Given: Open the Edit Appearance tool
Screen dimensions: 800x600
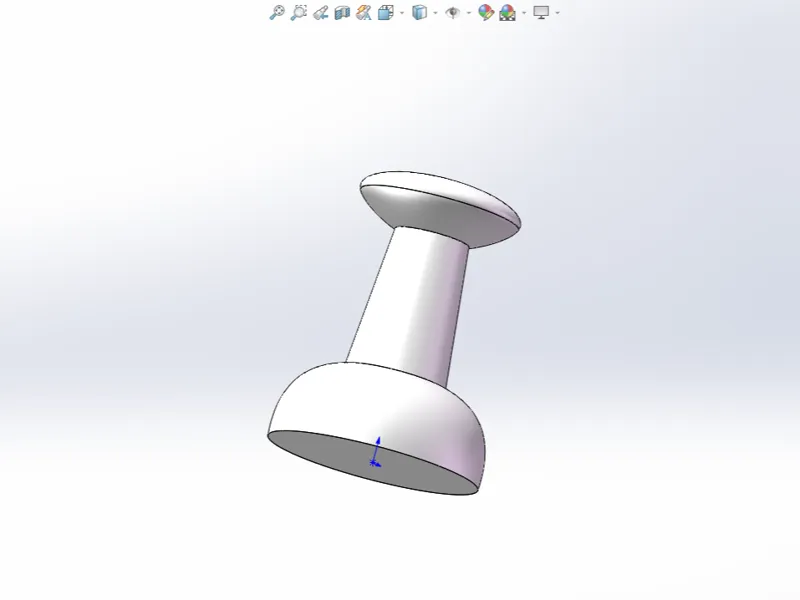Looking at the screenshot, I should [486, 12].
